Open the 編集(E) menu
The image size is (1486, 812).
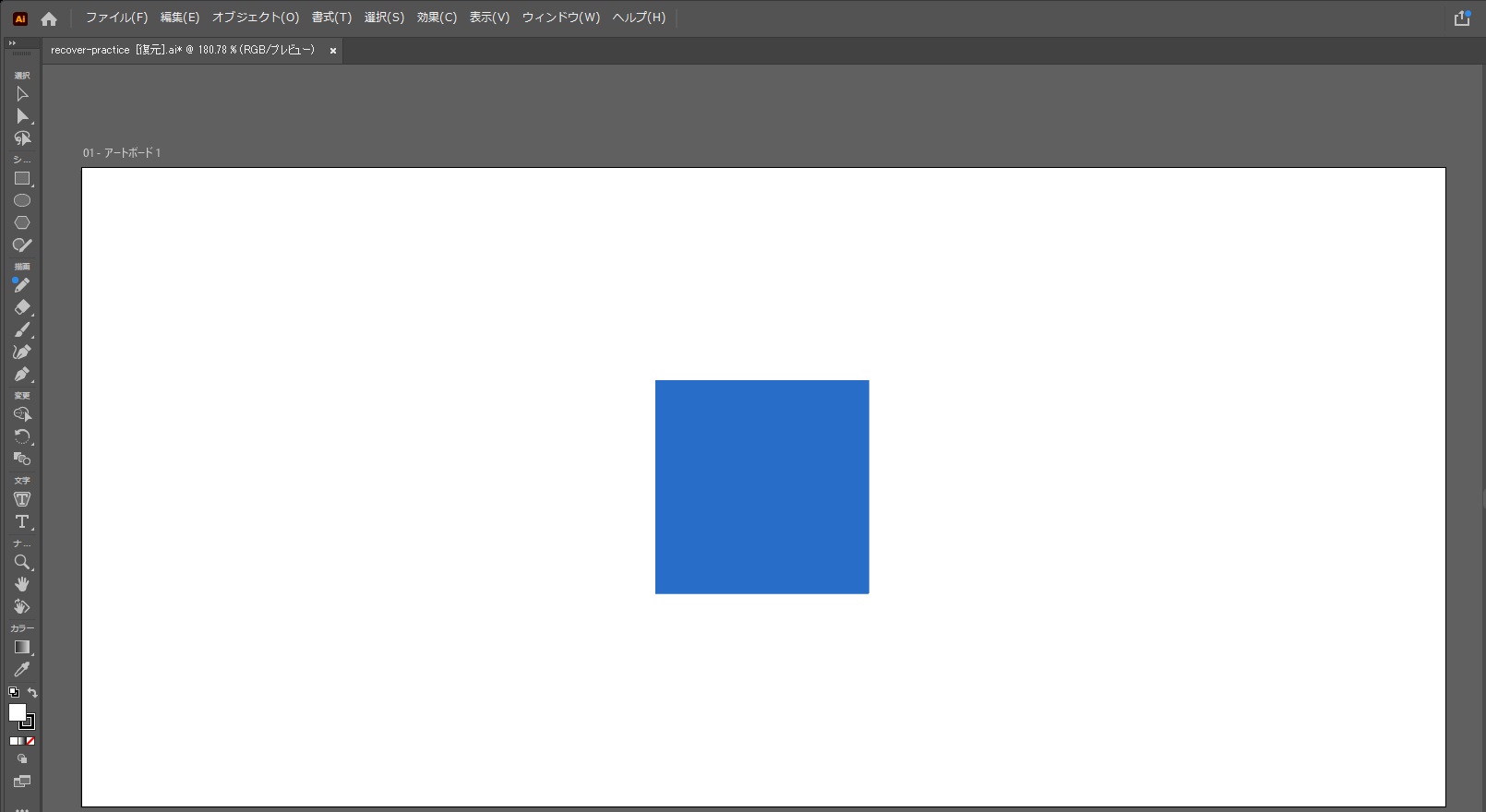[180, 18]
